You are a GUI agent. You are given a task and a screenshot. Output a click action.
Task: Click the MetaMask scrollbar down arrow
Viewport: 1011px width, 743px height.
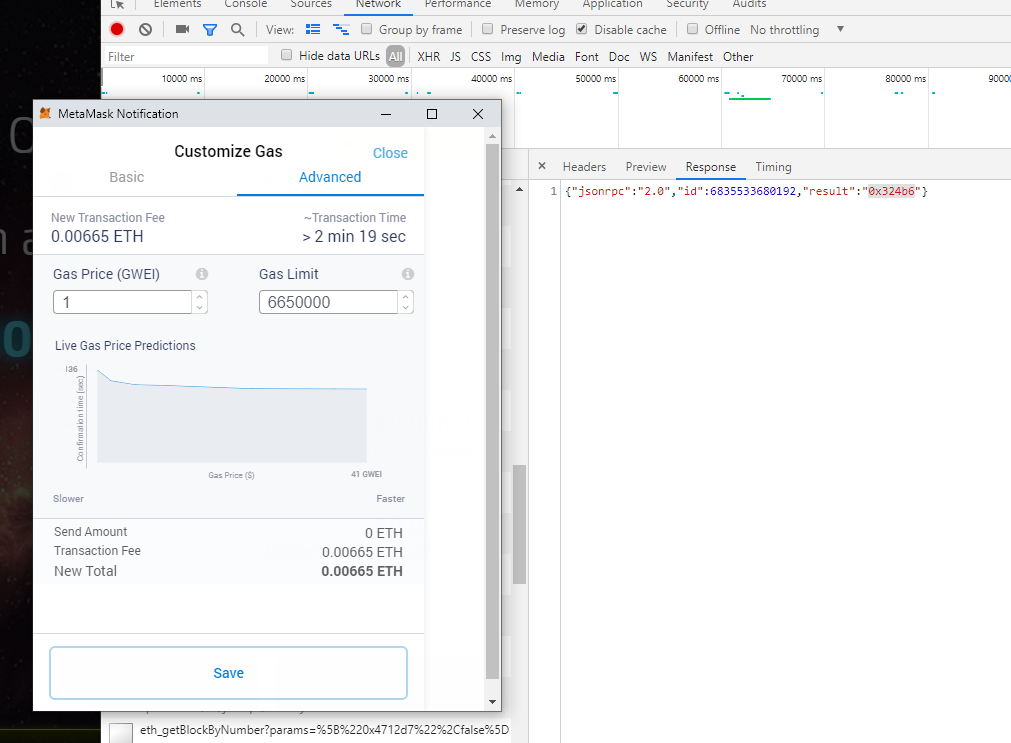pos(493,702)
